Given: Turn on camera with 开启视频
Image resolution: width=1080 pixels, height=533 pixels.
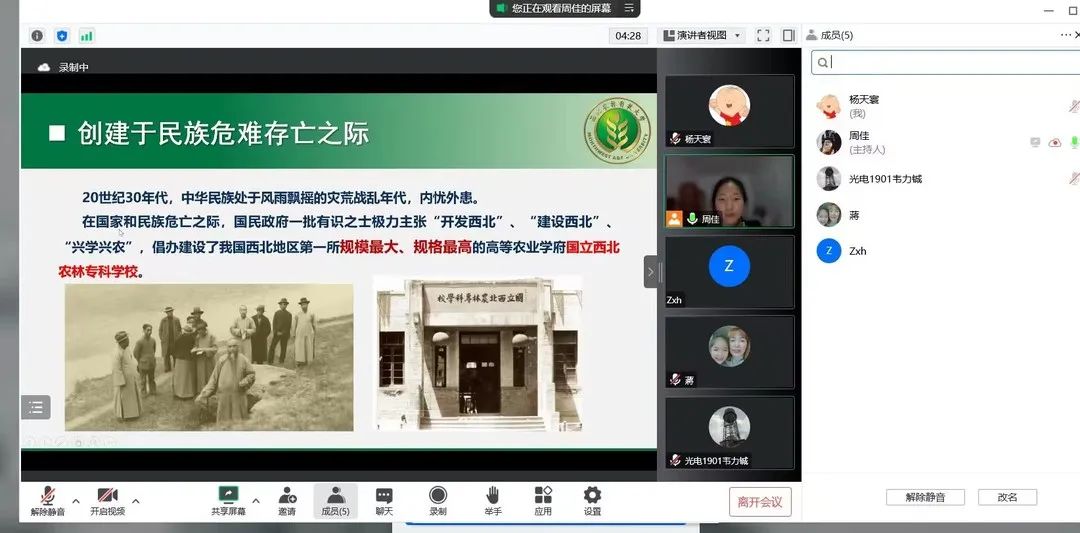Looking at the screenshot, I should point(107,496).
